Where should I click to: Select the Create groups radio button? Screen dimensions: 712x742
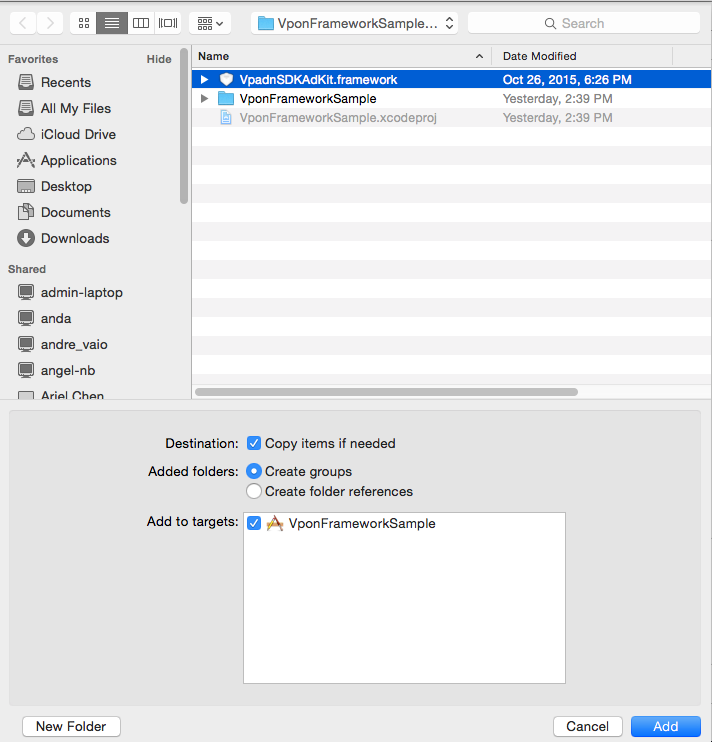(x=254, y=471)
